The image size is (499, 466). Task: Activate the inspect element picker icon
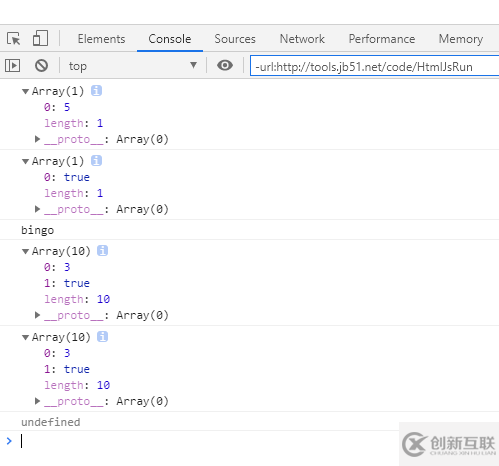pyautogui.click(x=14, y=39)
